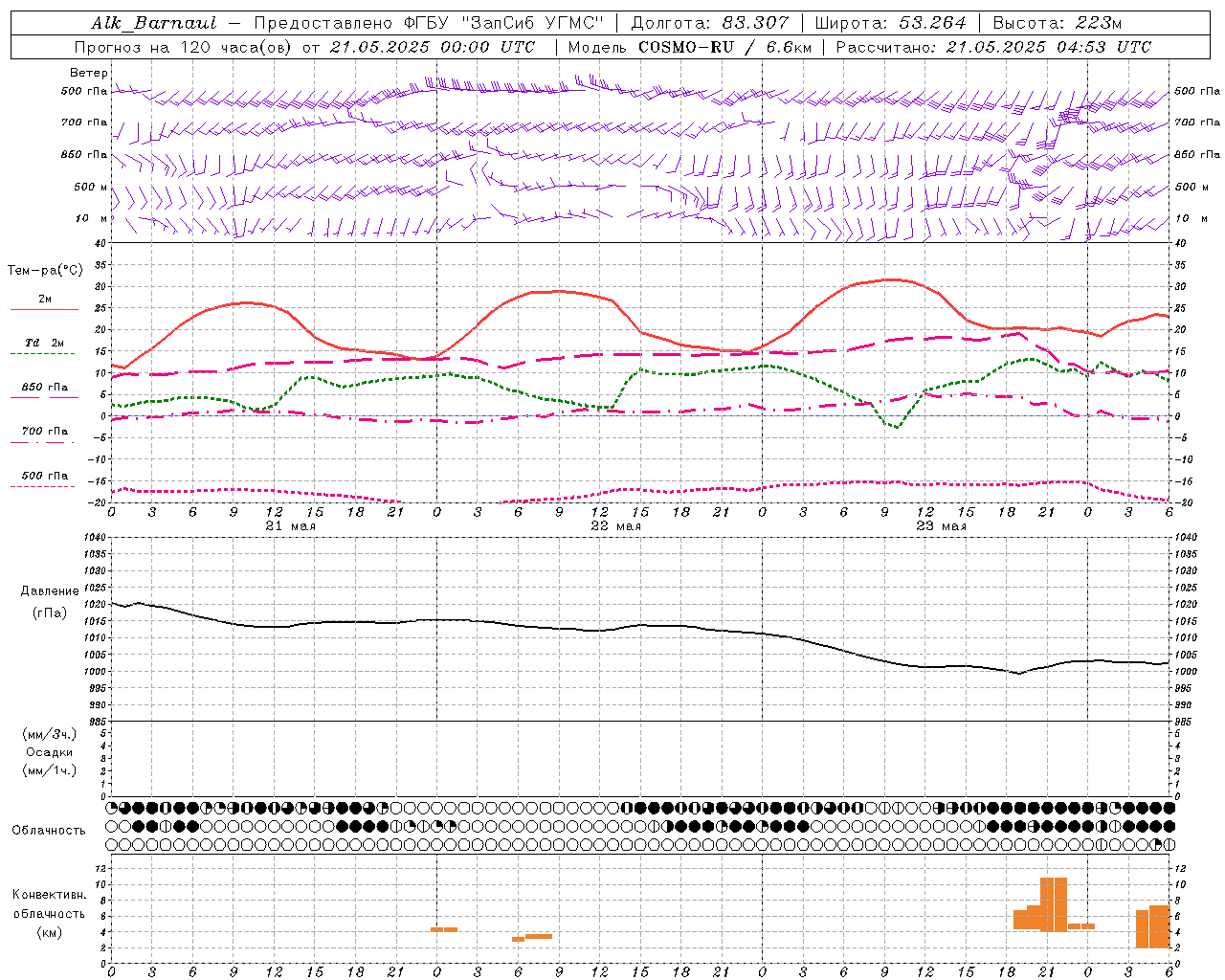Click the '22 мая' date label
The width and height of the screenshot is (1225, 980).
point(616,526)
